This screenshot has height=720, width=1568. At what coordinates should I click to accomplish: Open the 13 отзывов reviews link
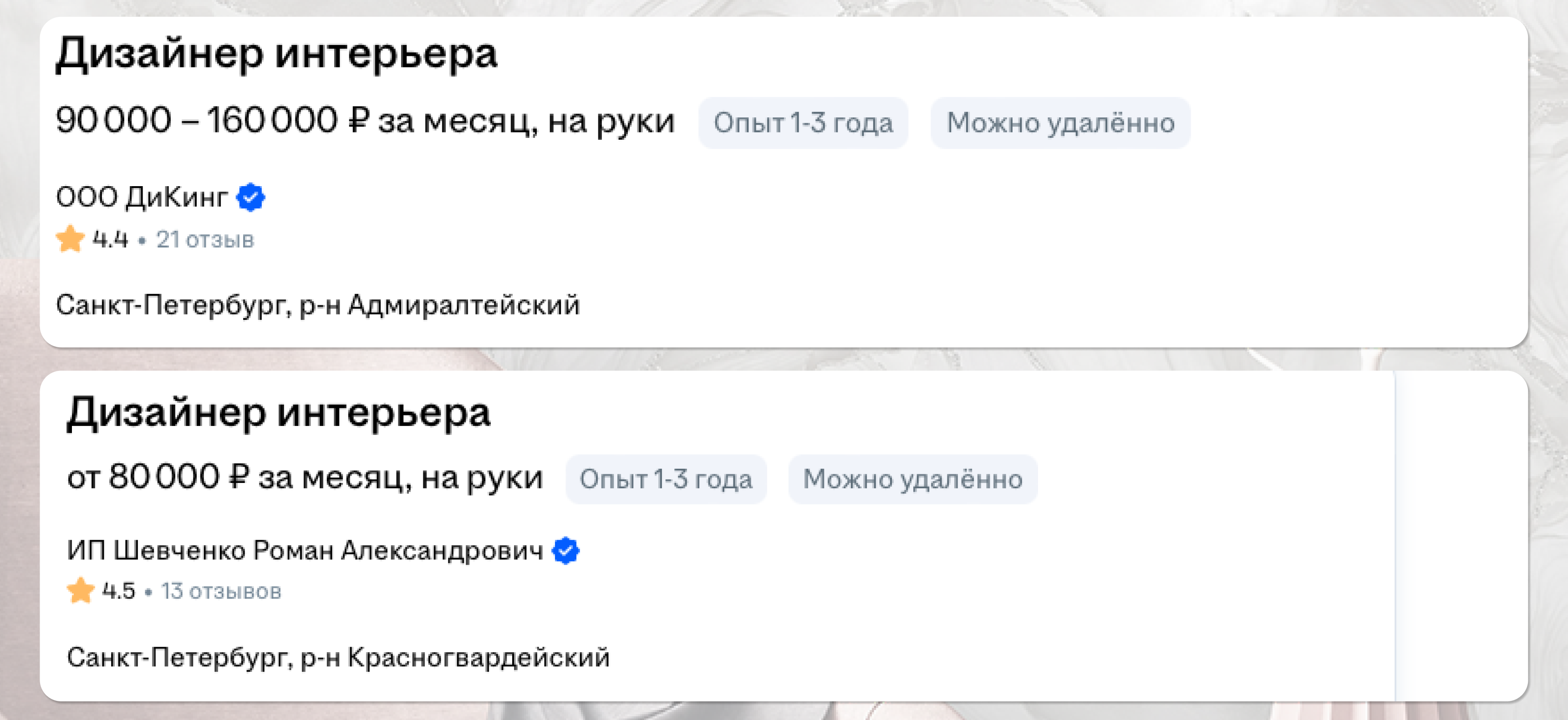[221, 591]
